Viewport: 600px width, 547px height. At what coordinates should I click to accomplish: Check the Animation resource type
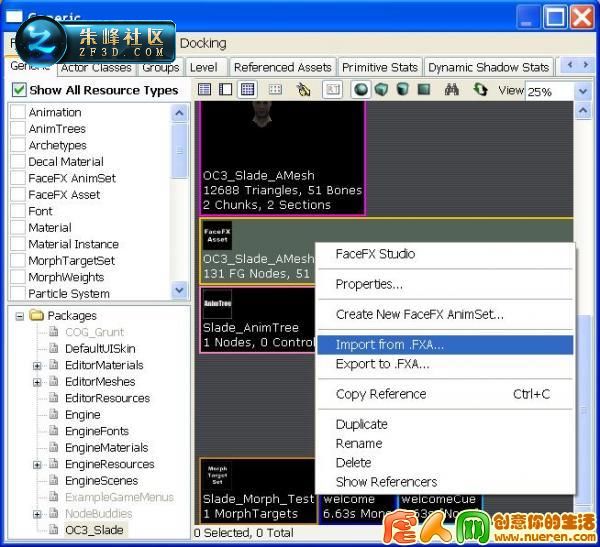(x=18, y=112)
